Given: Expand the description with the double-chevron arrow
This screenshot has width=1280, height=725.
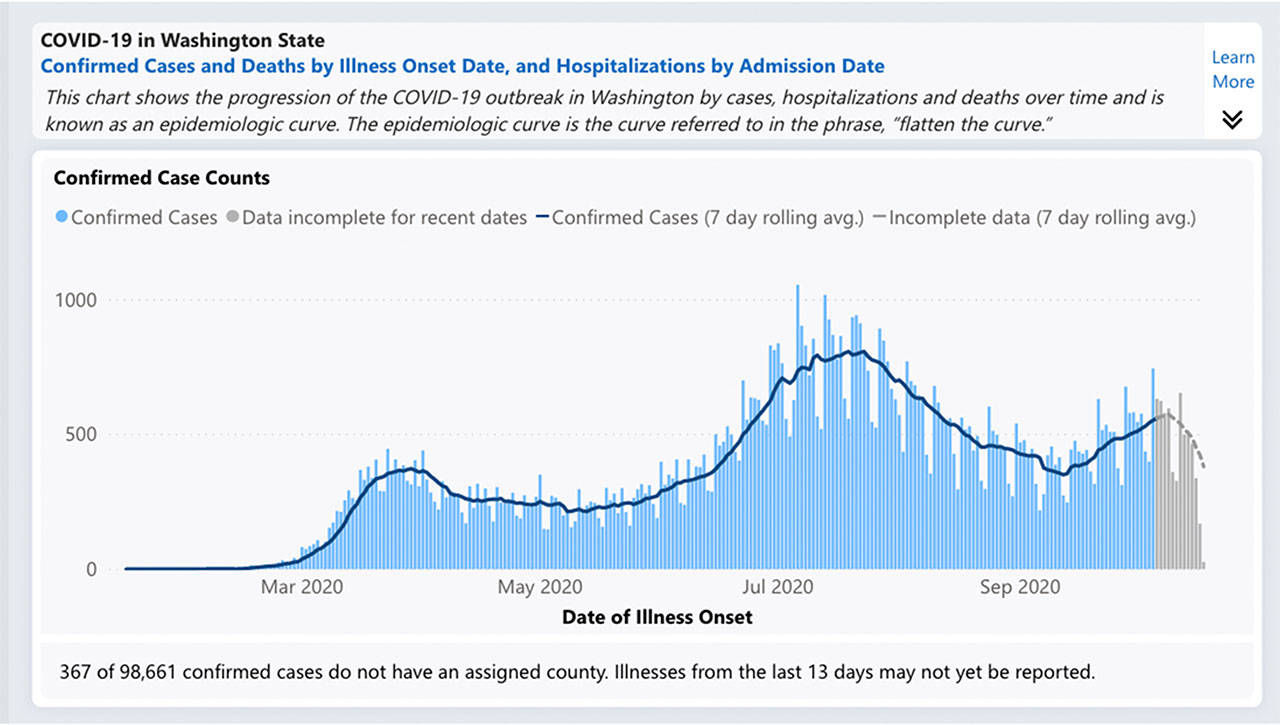Looking at the screenshot, I should pyautogui.click(x=1233, y=118).
